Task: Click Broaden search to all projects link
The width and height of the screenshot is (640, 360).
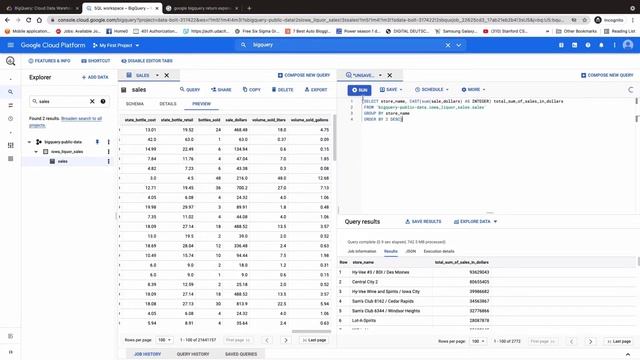Action: (x=65, y=122)
